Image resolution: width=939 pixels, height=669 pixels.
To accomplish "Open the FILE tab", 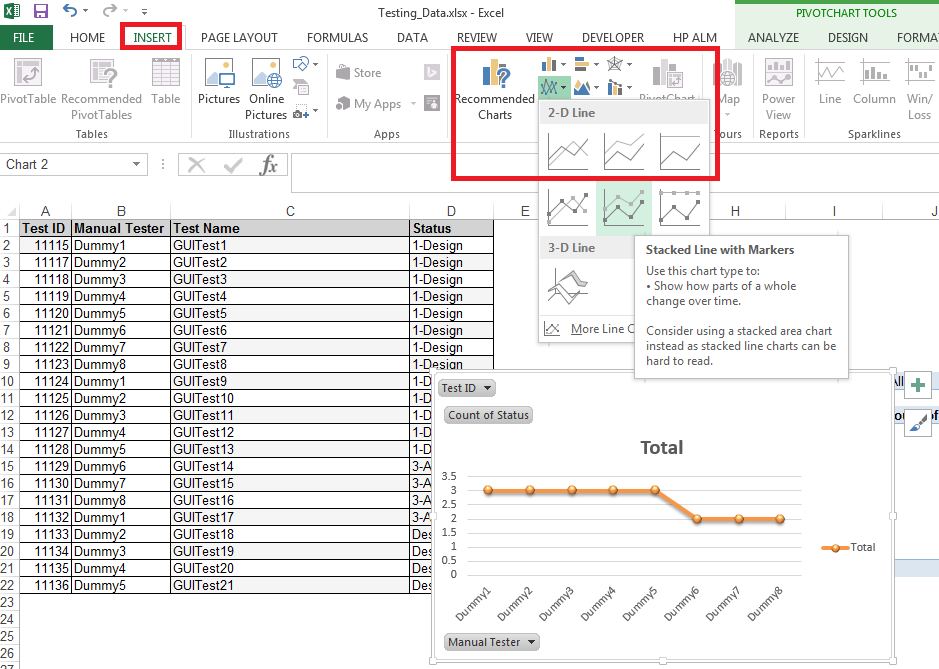I will pos(24,38).
